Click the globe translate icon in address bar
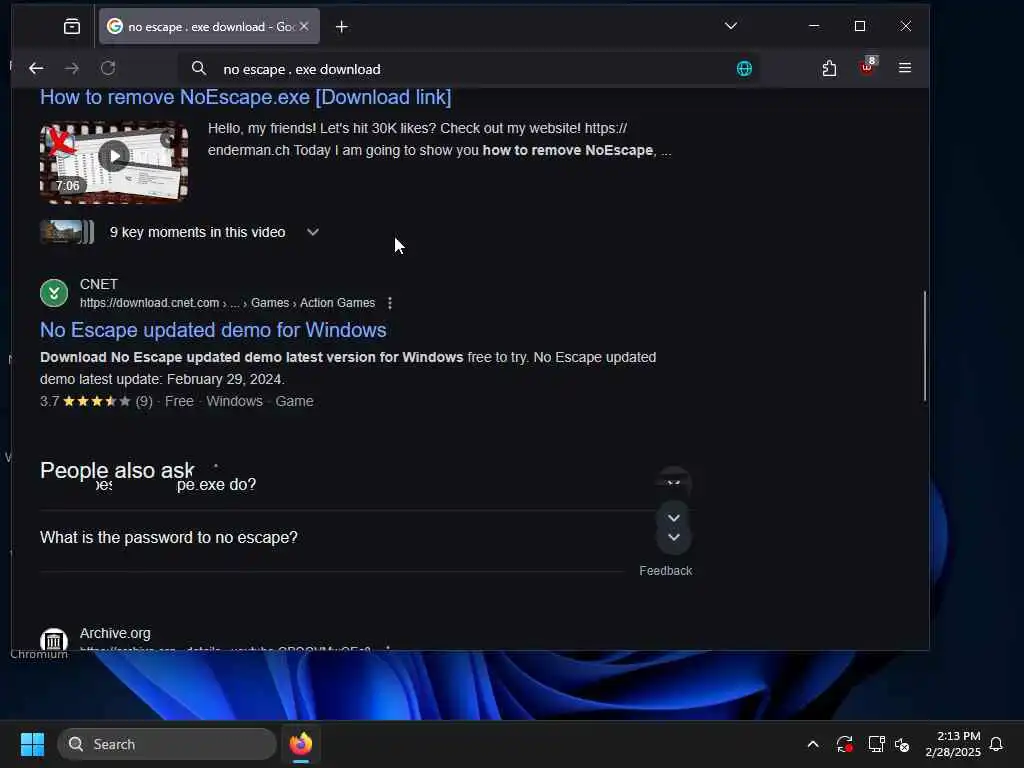This screenshot has width=1024, height=768. [744, 69]
